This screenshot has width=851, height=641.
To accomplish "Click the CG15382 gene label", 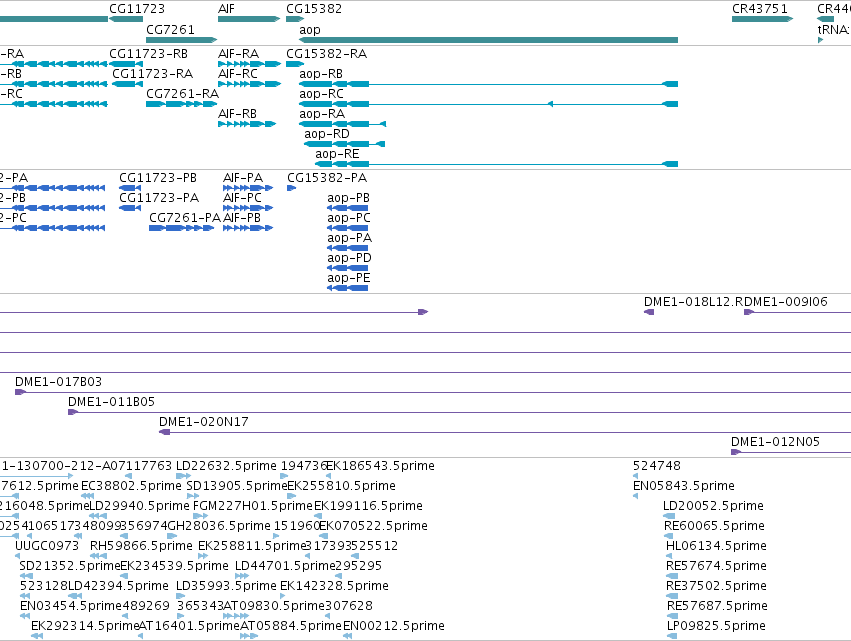I will pos(314,9).
